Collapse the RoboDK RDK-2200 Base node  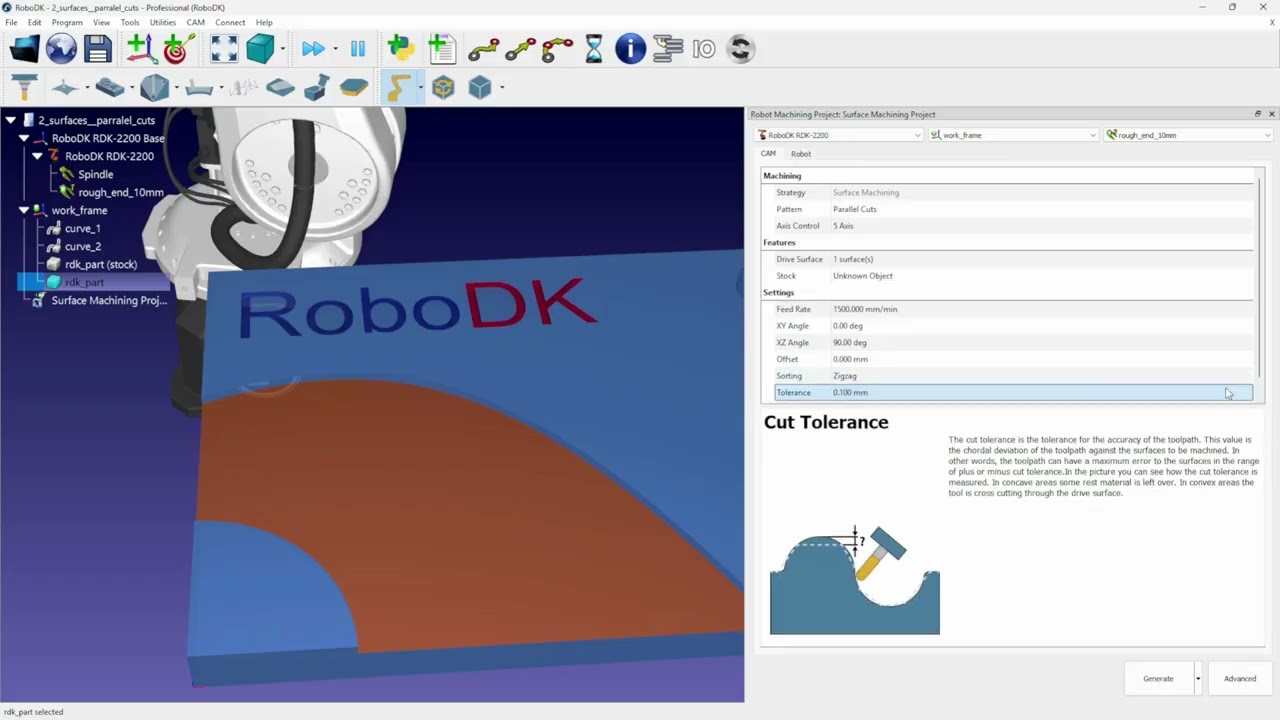click(x=23, y=138)
